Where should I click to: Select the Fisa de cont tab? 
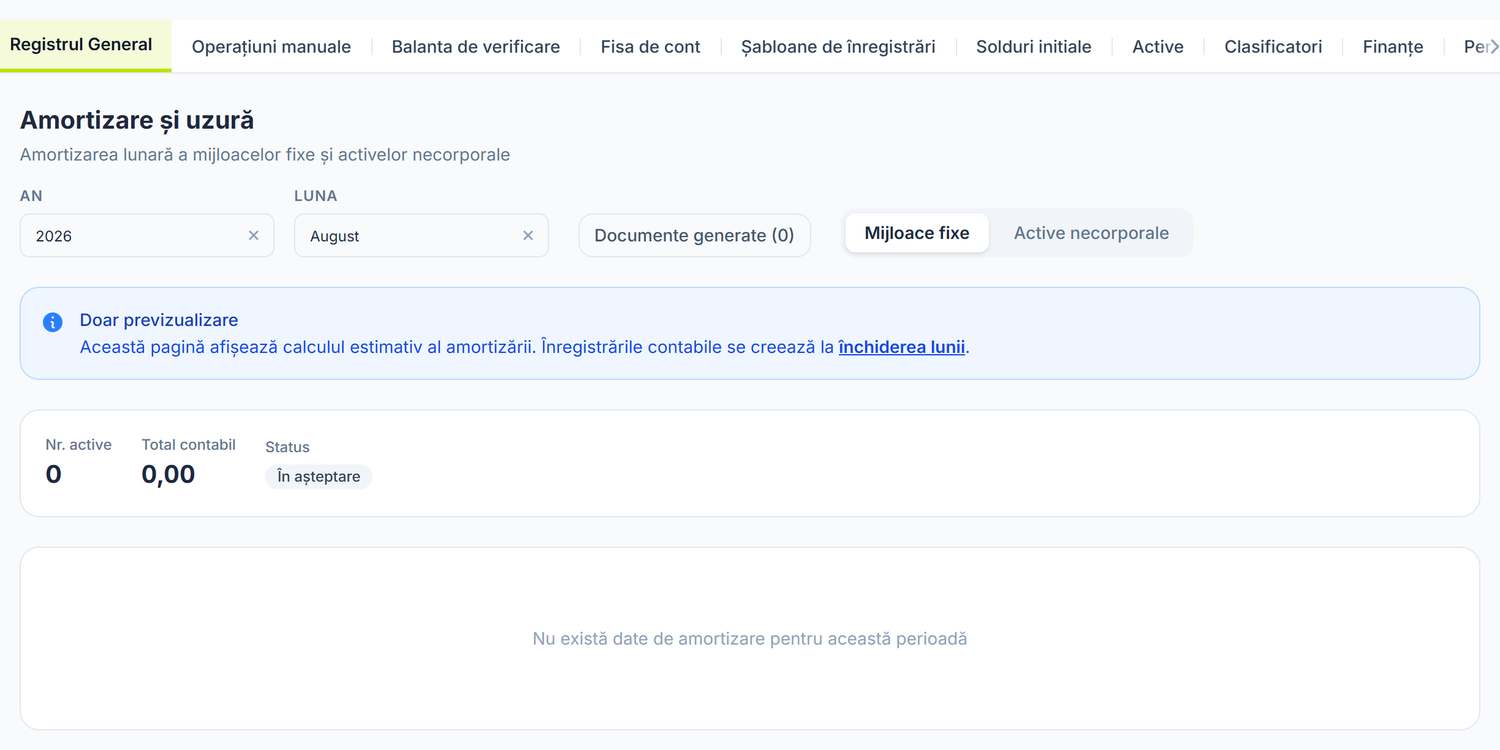pyautogui.click(x=650, y=47)
